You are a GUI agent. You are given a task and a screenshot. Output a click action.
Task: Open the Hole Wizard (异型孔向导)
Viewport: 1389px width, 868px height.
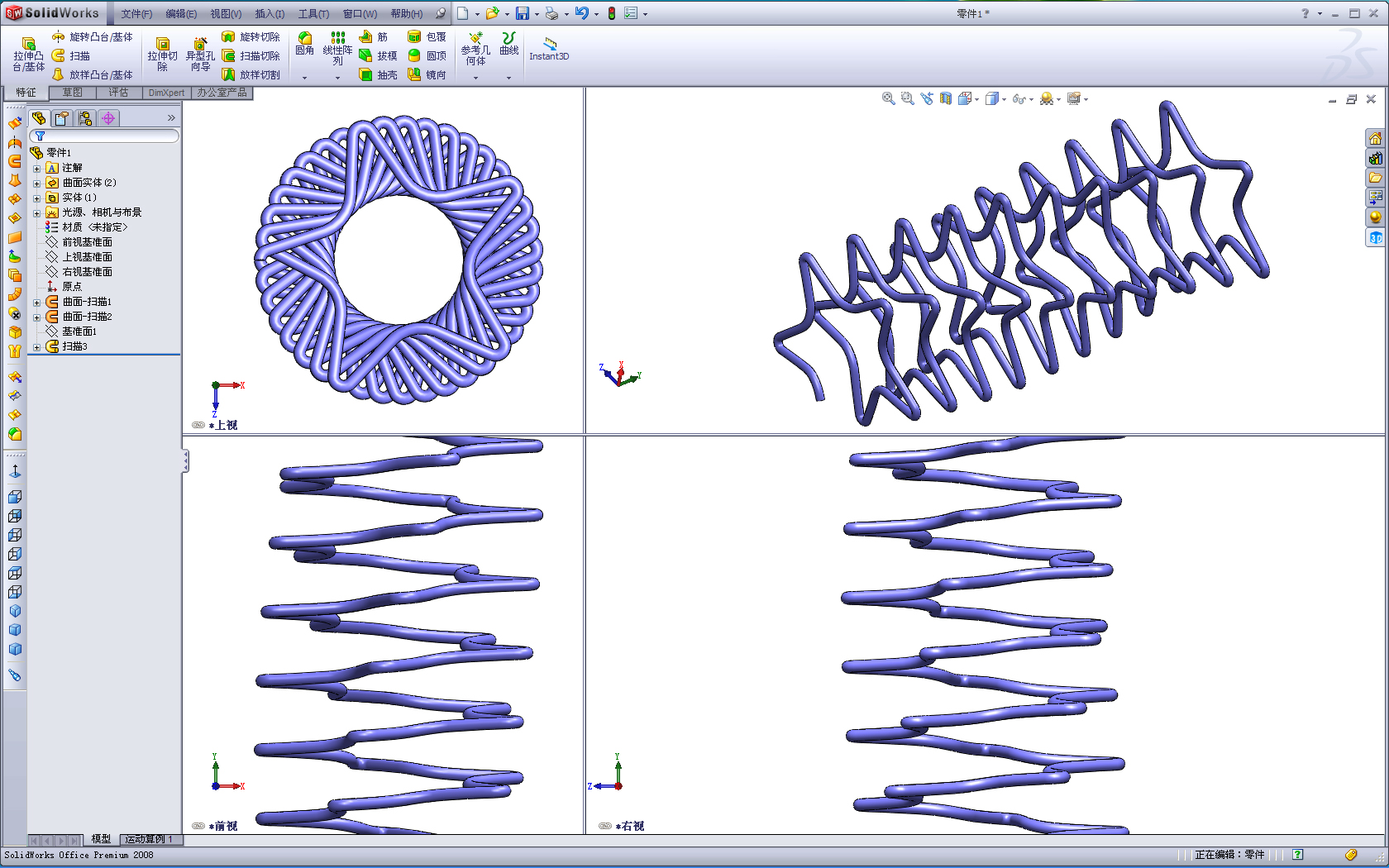[x=200, y=55]
